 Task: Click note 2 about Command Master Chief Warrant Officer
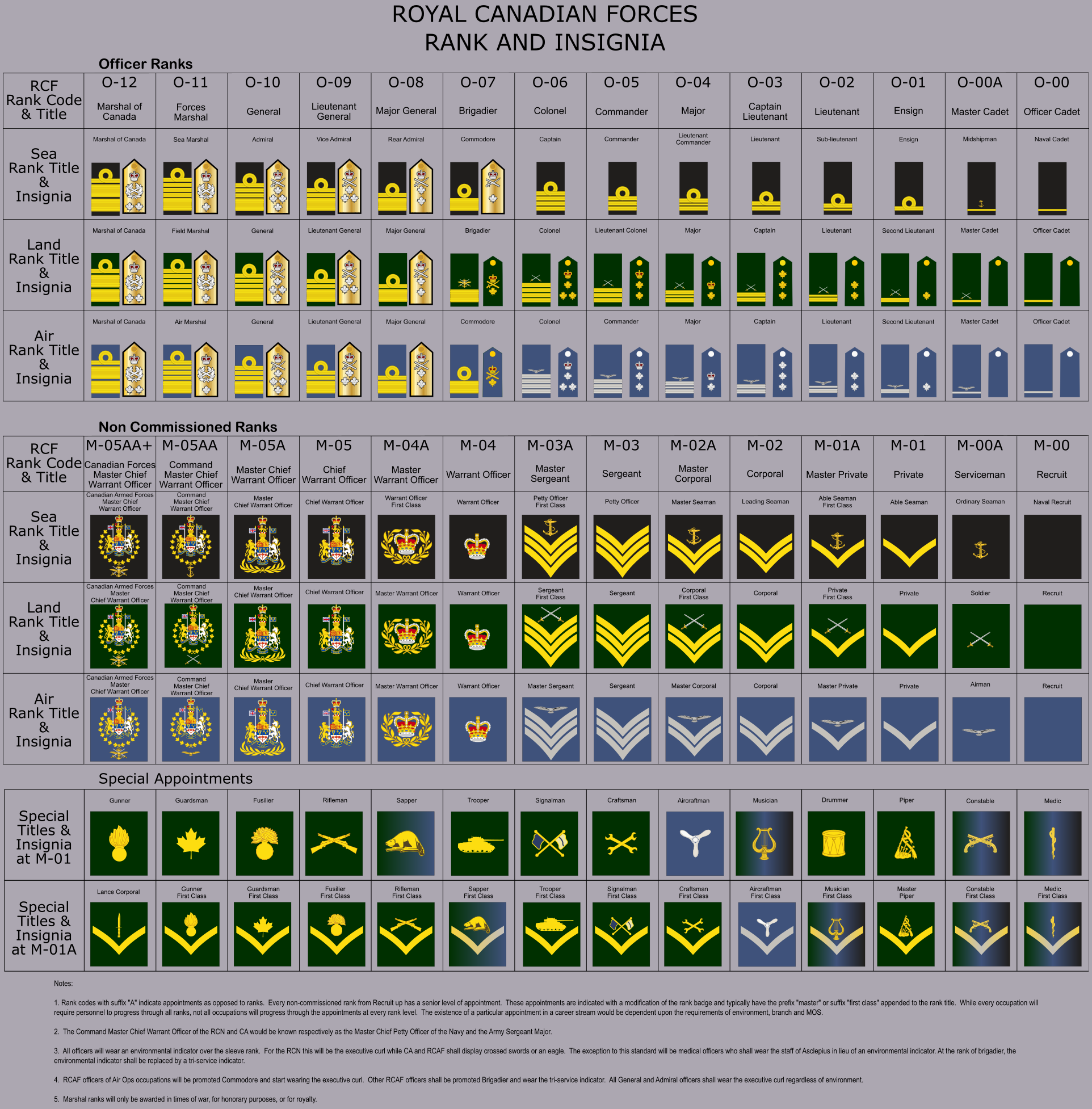tap(303, 1032)
